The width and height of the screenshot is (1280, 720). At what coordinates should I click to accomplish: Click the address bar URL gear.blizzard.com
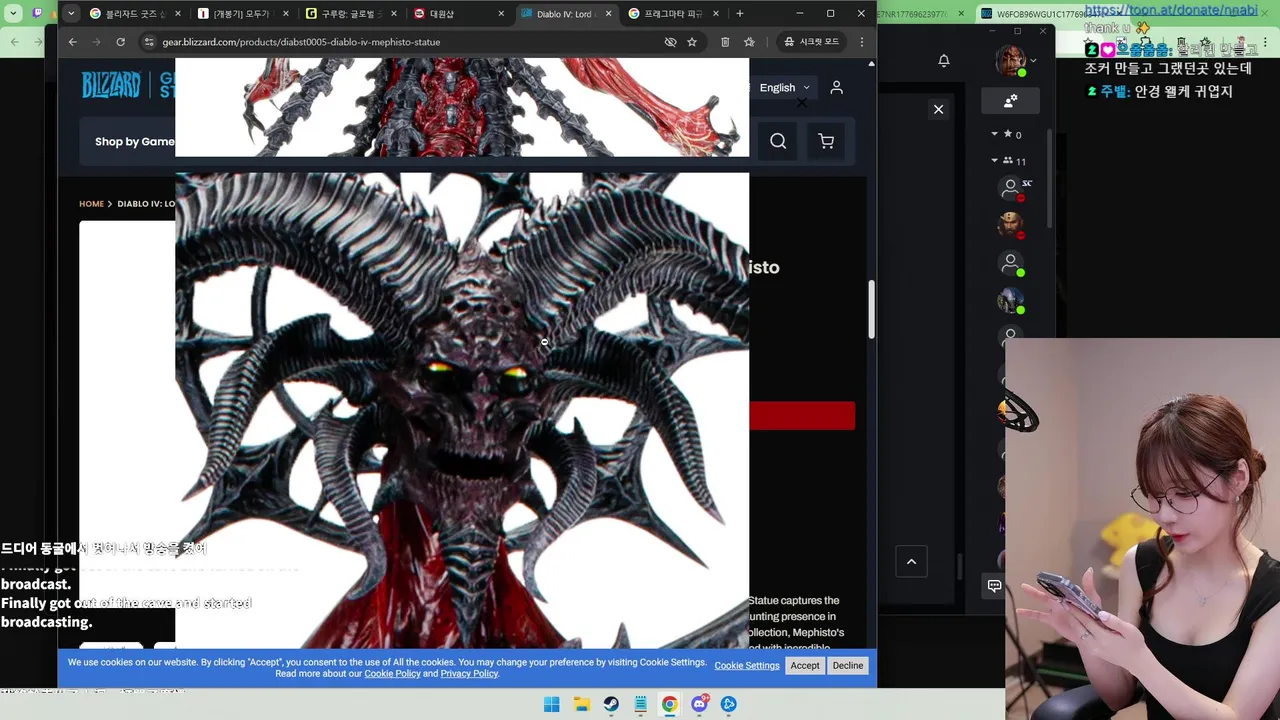(301, 42)
